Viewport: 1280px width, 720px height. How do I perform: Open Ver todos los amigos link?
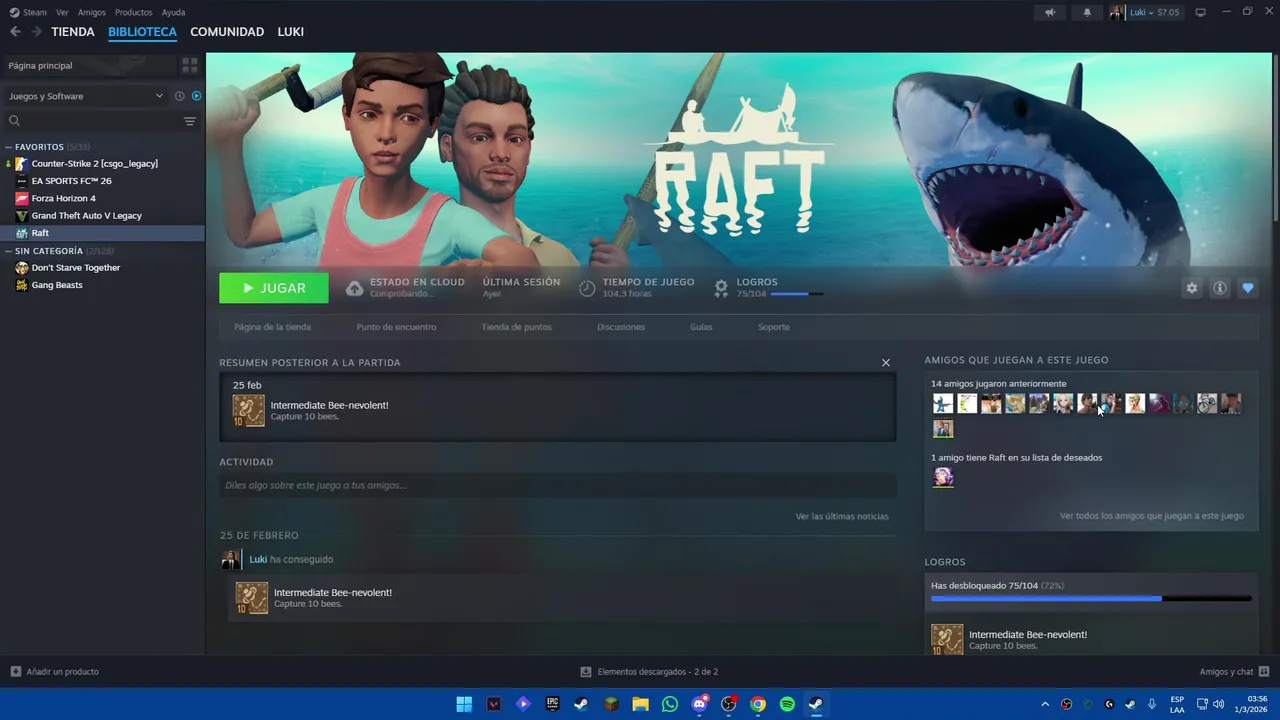1152,516
